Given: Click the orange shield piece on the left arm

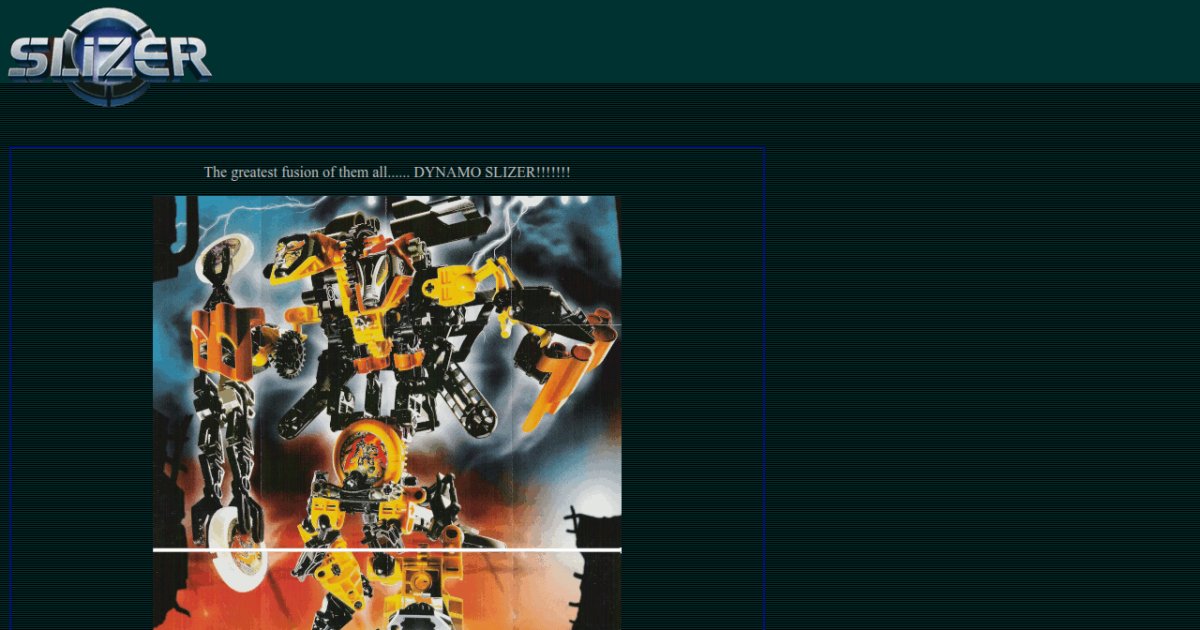Looking at the screenshot, I should (222, 341).
